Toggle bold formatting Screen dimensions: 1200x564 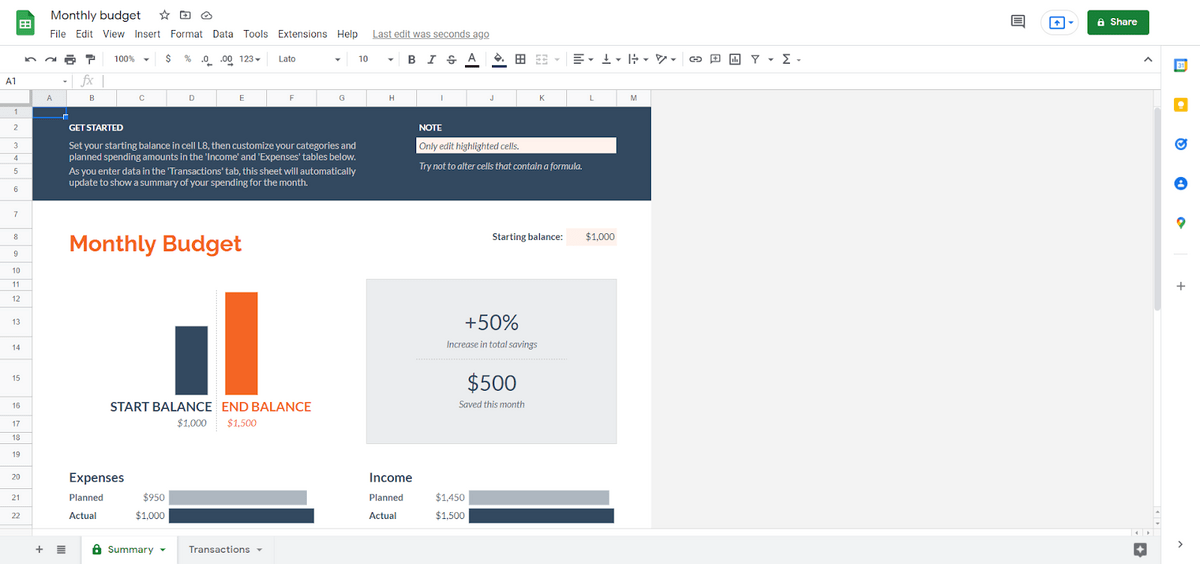tap(411, 59)
